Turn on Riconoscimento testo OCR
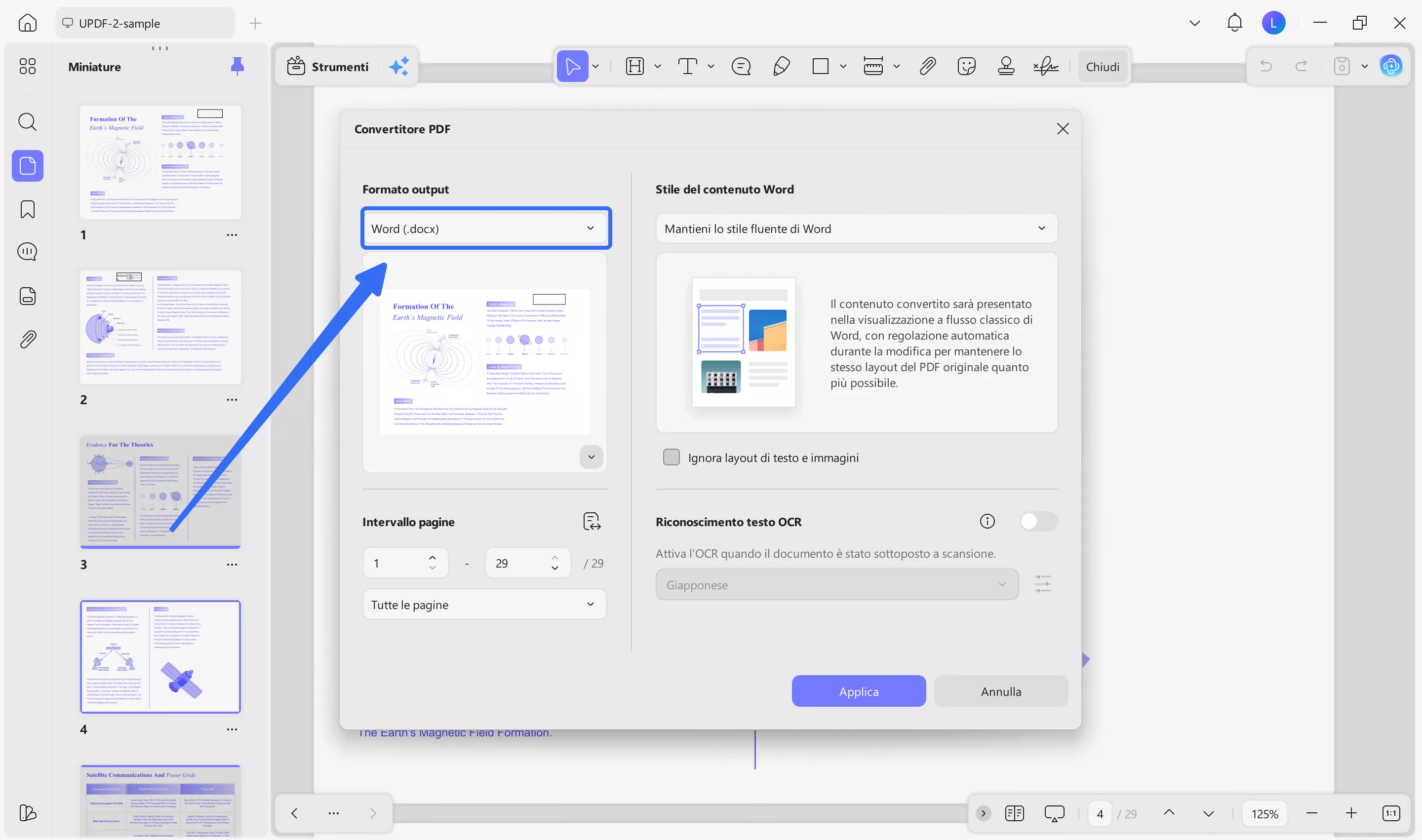1422x840 pixels. (1039, 521)
